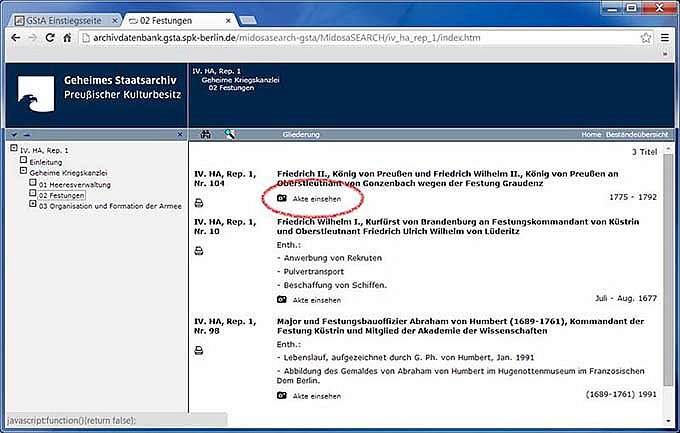The image size is (680, 433).
Task: Collapse the IV. HA, Rep. 1 tree node
Action: [13, 150]
